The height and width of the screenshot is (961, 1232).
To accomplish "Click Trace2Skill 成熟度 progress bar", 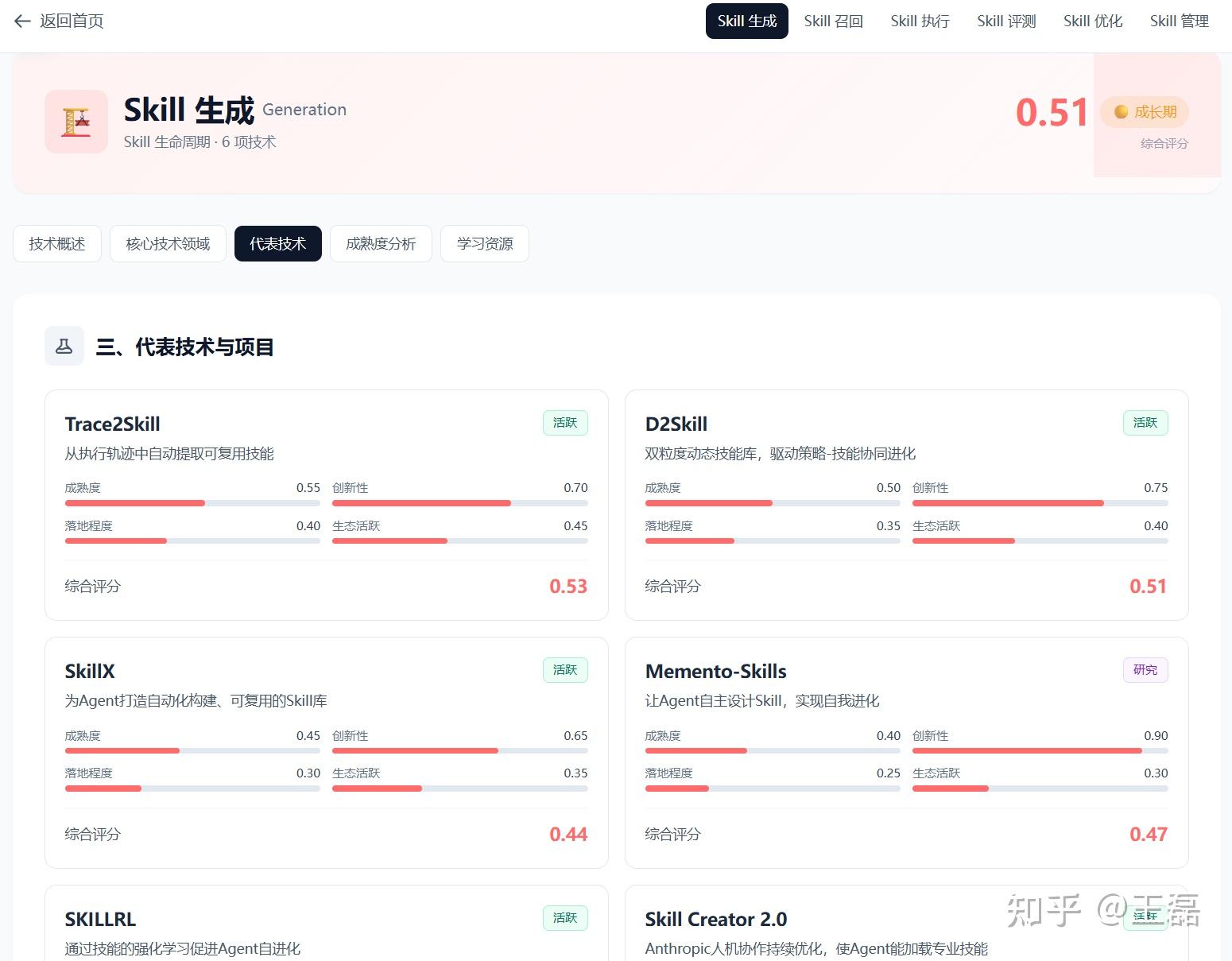I will pos(192,503).
